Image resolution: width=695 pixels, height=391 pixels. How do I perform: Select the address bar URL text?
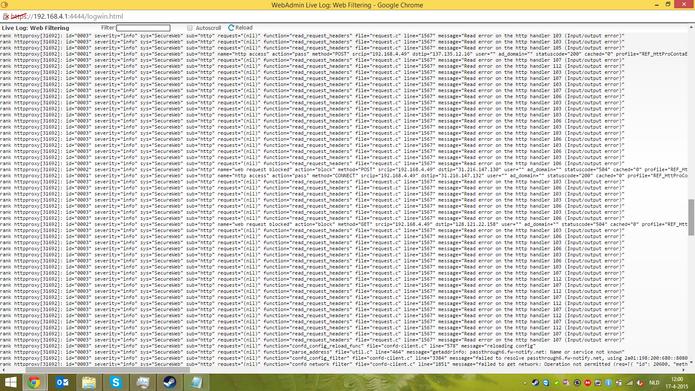[x=66, y=16]
